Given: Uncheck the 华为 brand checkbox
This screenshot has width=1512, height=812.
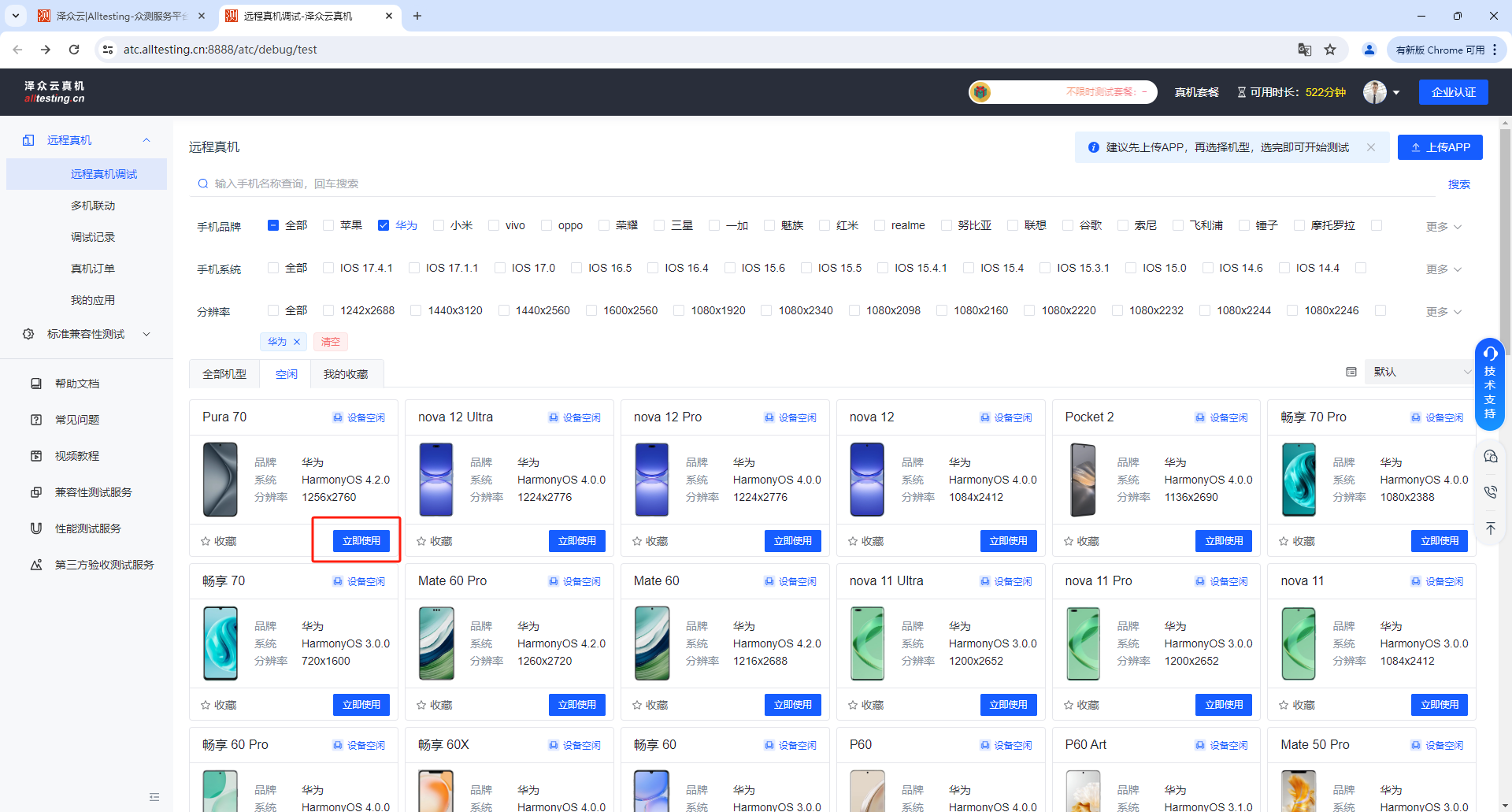Looking at the screenshot, I should pyautogui.click(x=384, y=225).
